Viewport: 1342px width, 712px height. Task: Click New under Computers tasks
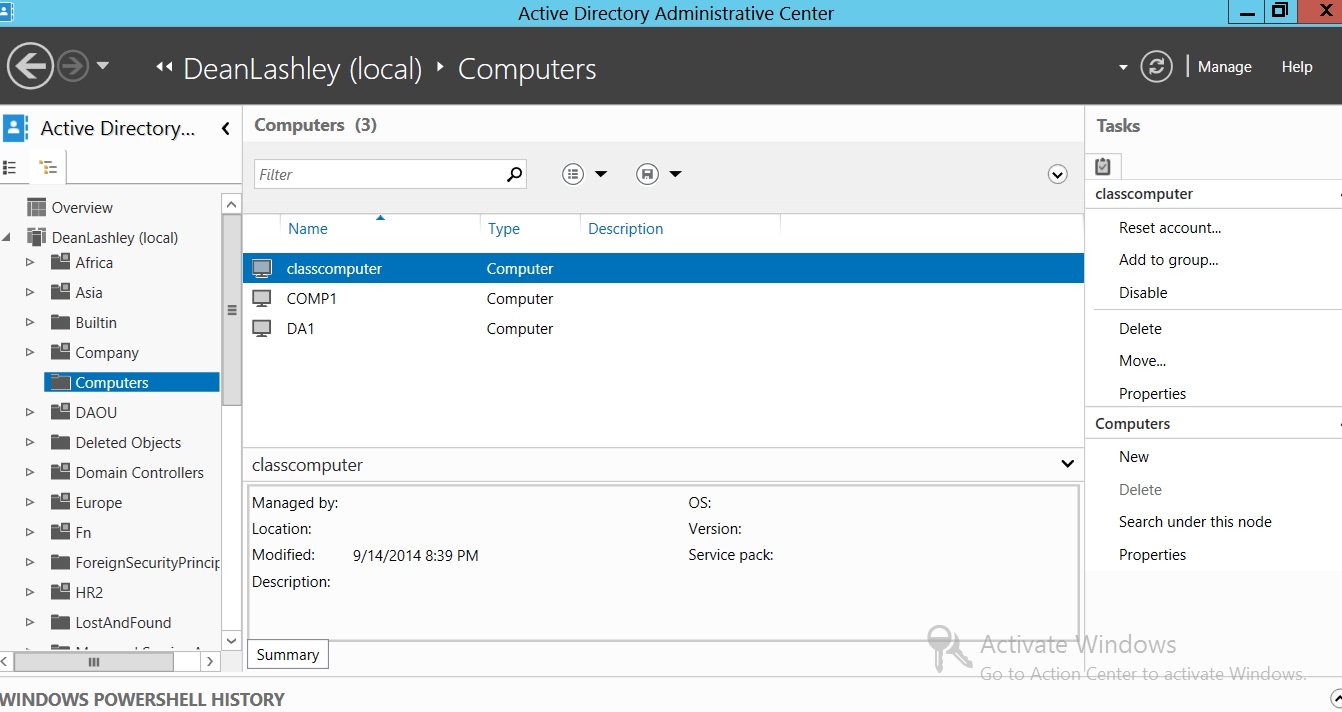[1134, 456]
